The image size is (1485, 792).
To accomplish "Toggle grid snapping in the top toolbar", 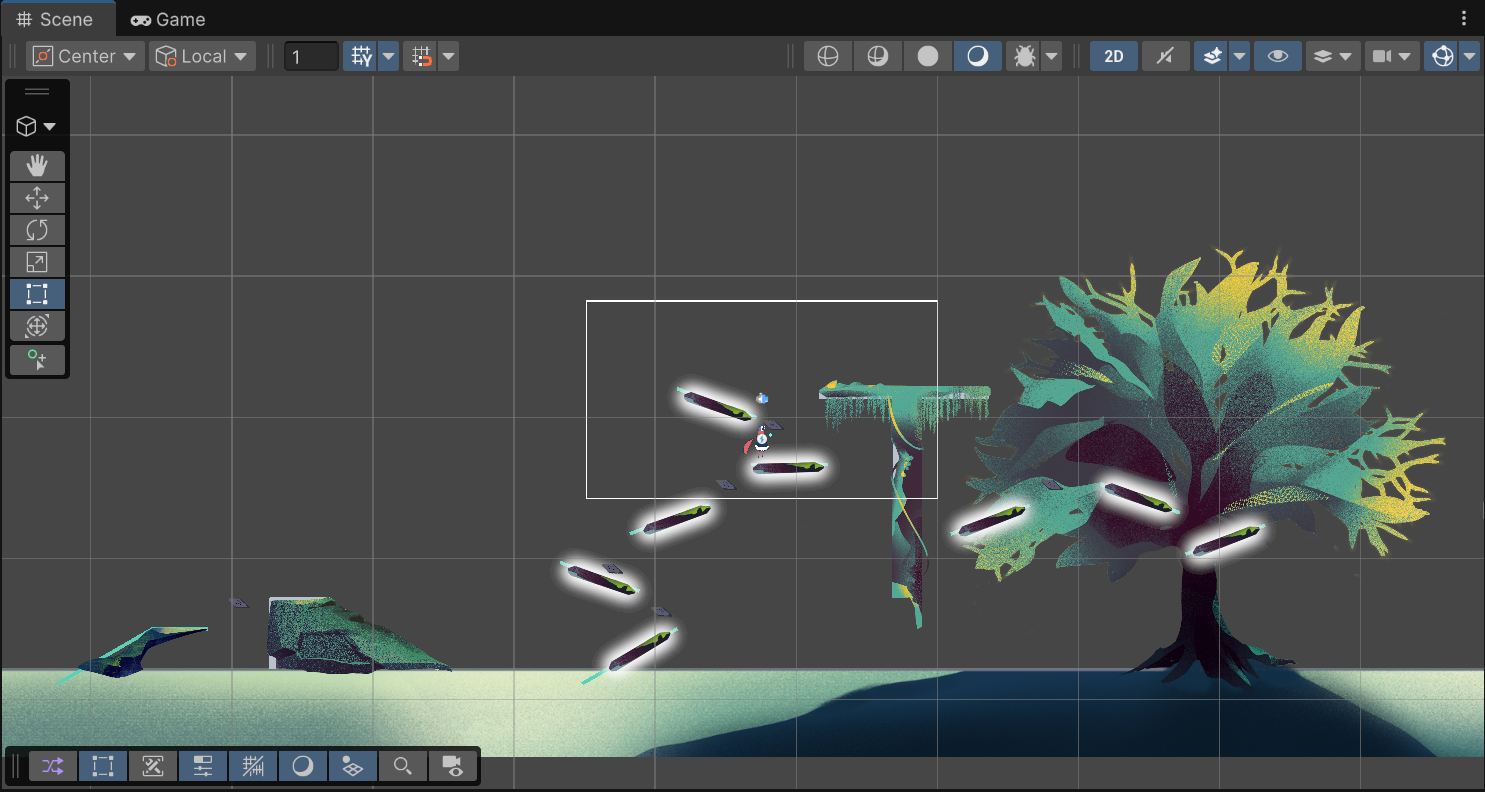I will (360, 56).
